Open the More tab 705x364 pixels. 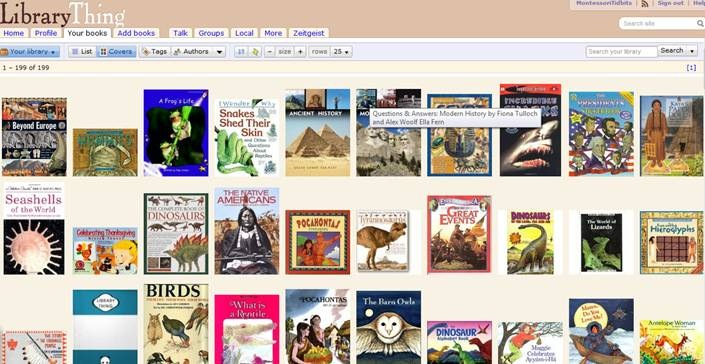click(273, 33)
